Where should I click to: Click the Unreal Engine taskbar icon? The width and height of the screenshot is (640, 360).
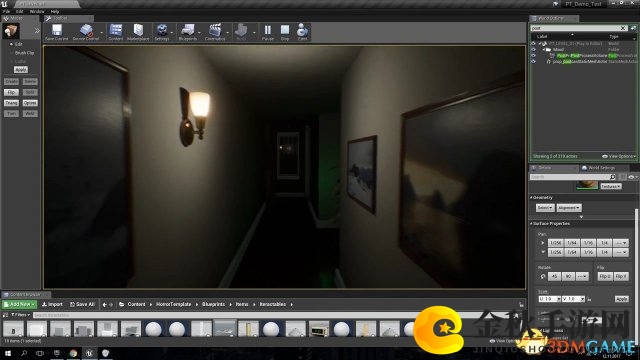(89, 353)
